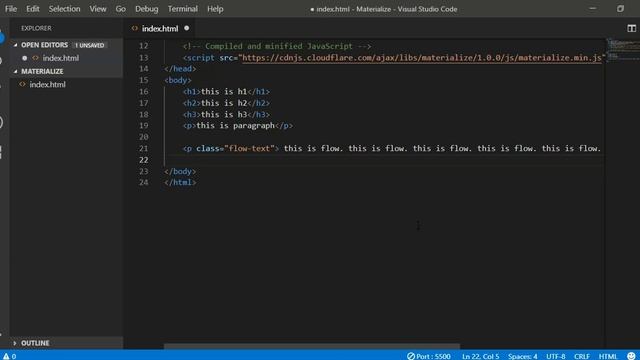Click the 'this is h2' line
Viewport: 640px width, 360px height.
pos(226,103)
